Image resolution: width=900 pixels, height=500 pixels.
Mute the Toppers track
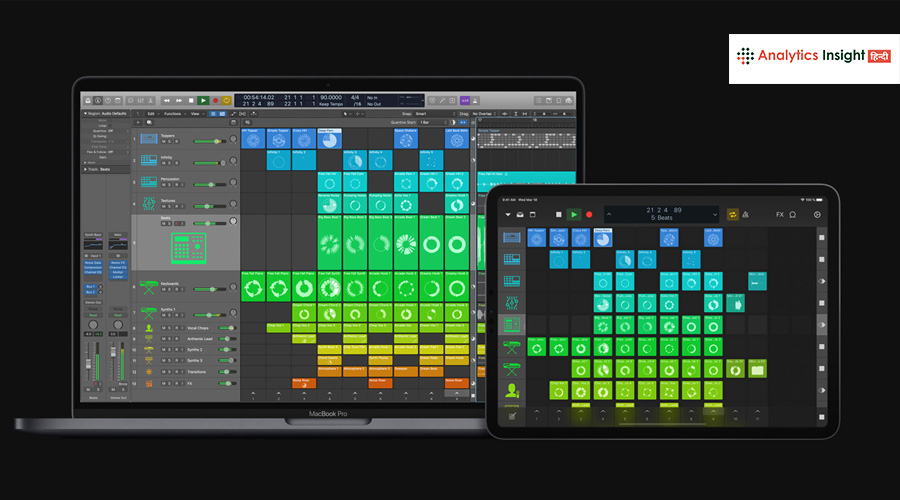click(x=164, y=141)
